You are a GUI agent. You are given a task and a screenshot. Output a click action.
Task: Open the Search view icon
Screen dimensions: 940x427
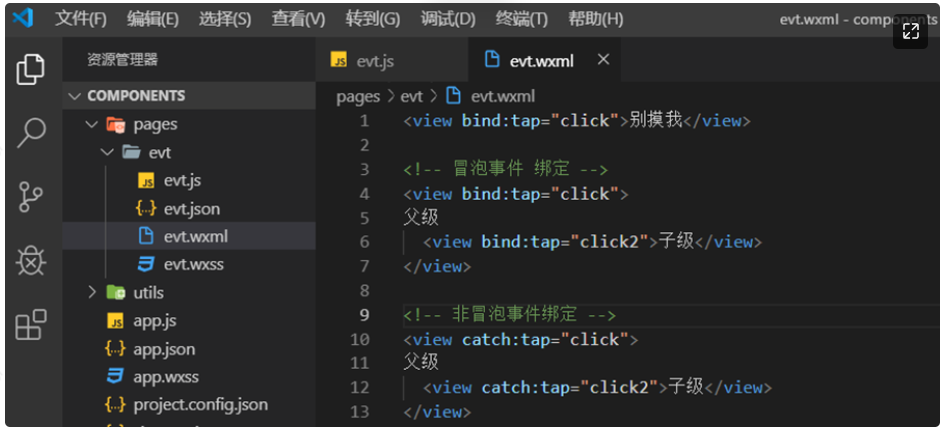tap(31, 133)
